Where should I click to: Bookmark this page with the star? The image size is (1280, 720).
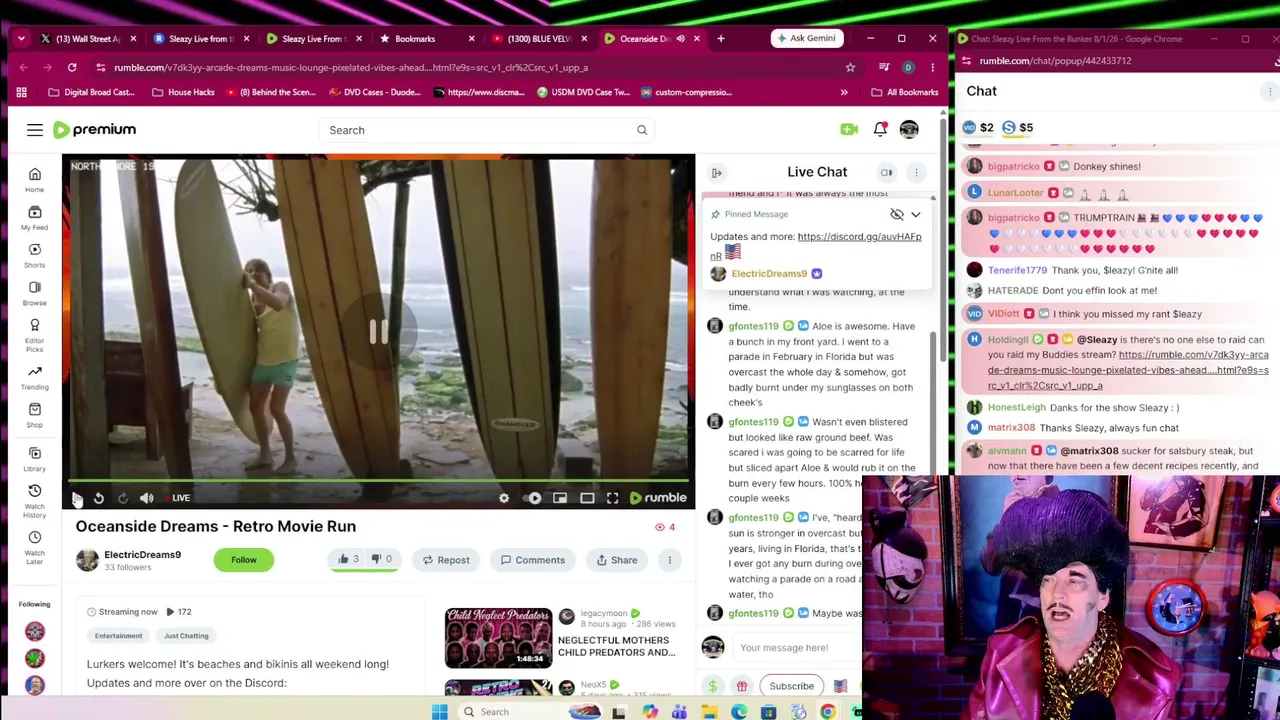tap(850, 68)
